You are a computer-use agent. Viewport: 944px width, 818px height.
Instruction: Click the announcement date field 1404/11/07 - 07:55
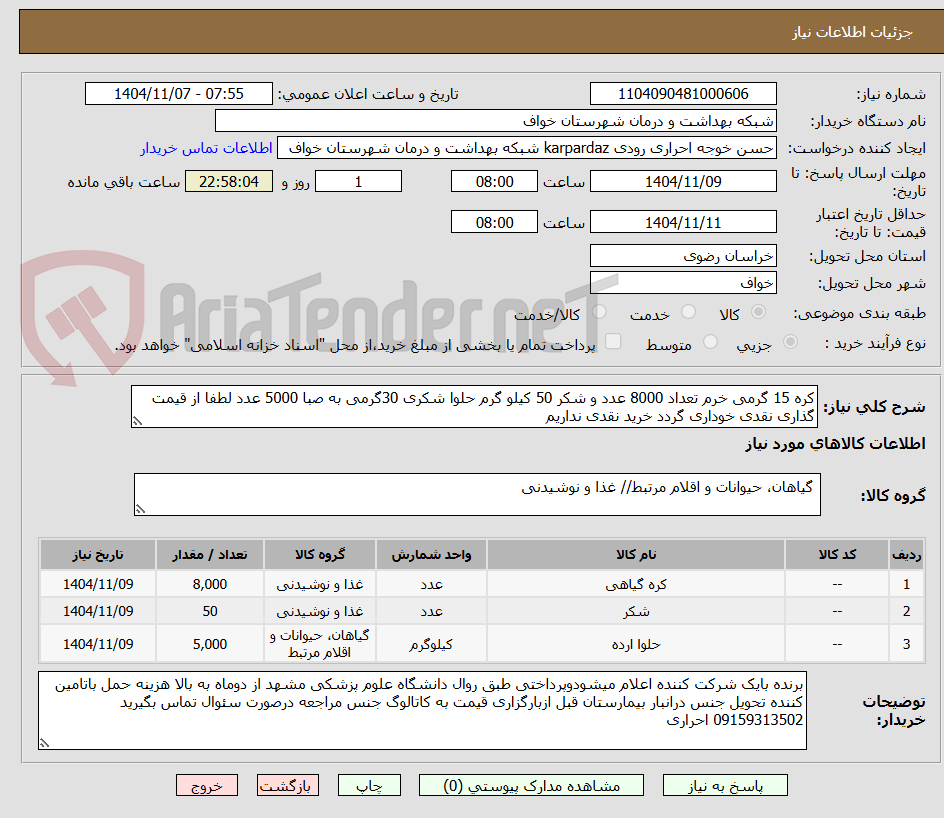[x=179, y=94]
